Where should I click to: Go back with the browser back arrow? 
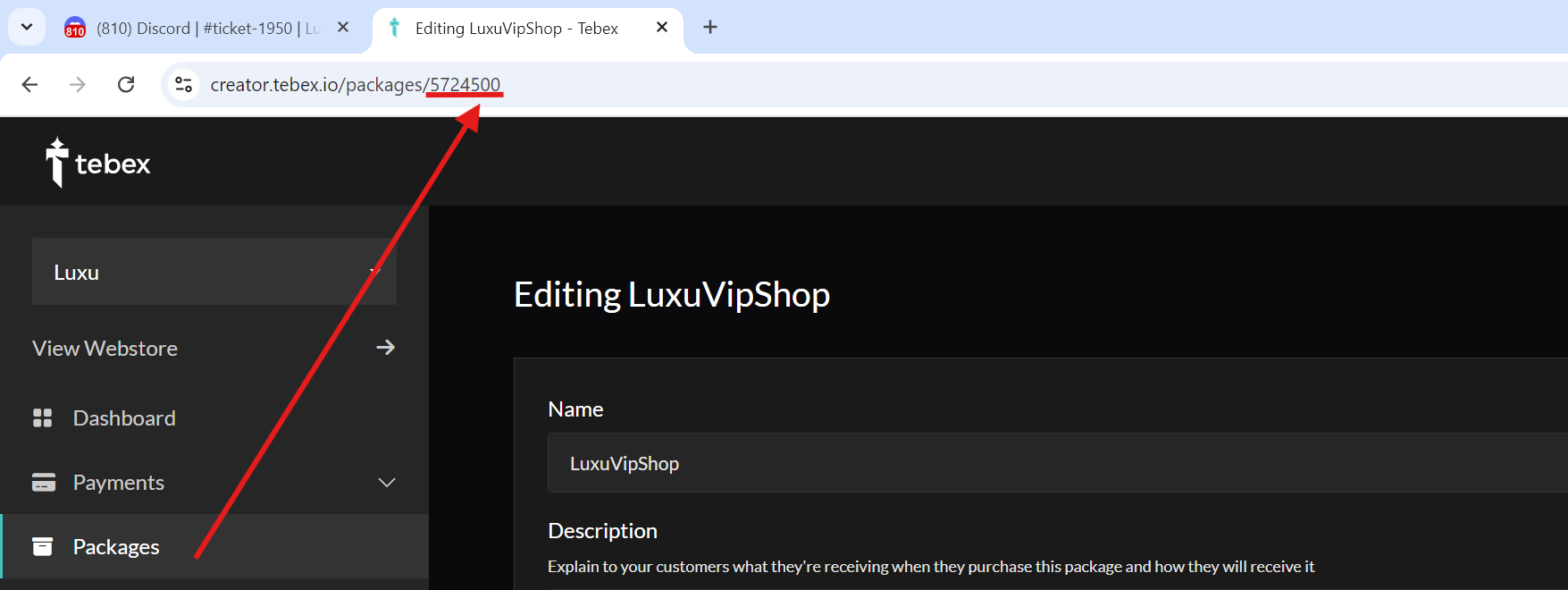click(x=29, y=84)
